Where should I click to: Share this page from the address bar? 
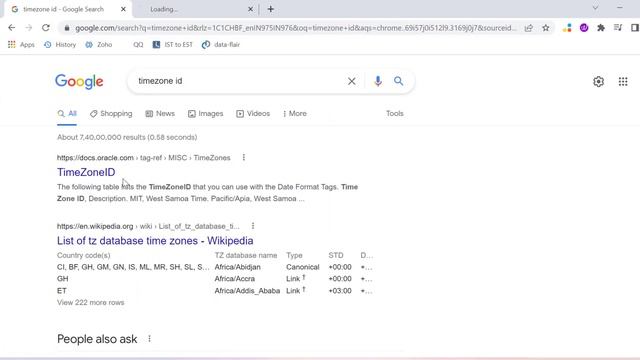pos(529,28)
